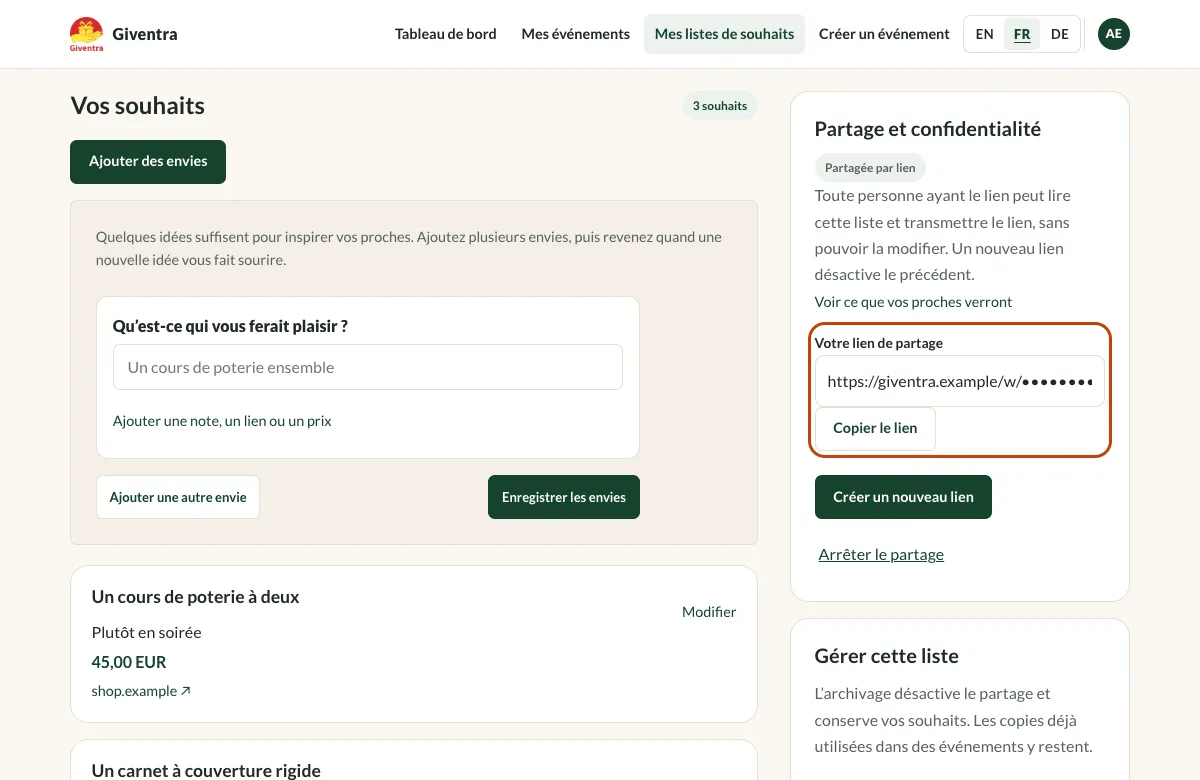Open the AE user avatar menu

tap(1114, 34)
